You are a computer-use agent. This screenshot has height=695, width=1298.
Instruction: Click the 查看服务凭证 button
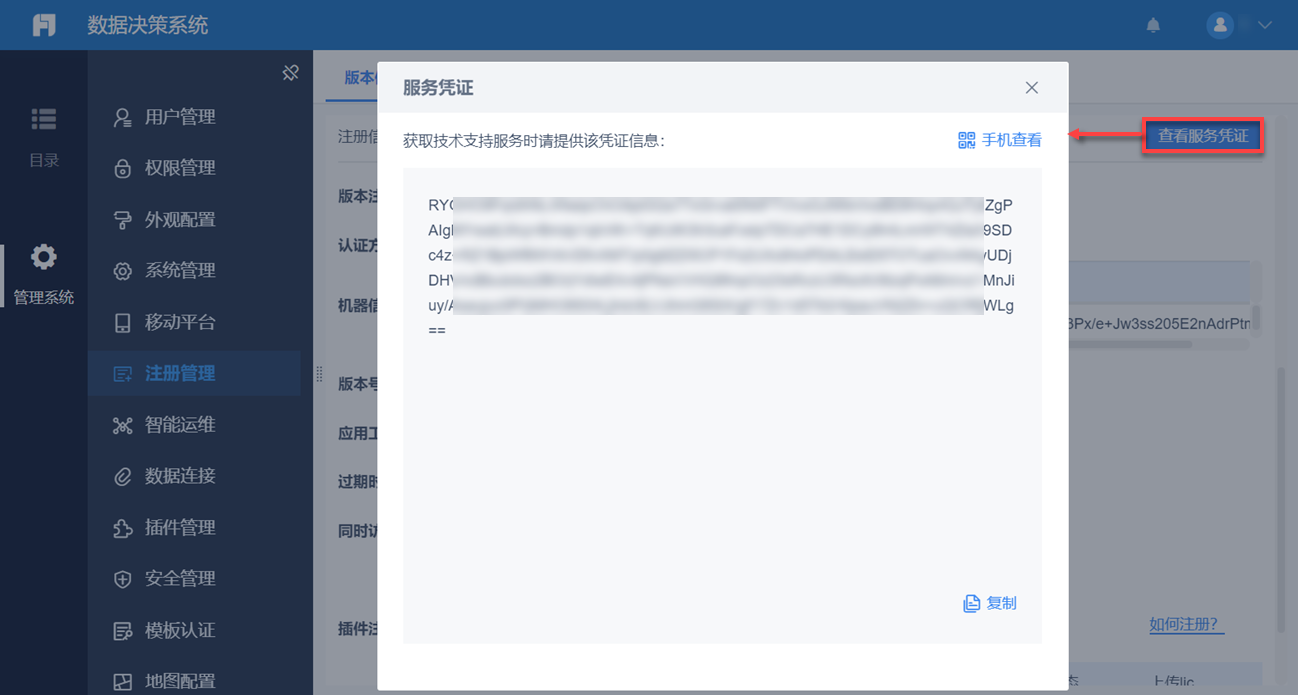1203,136
